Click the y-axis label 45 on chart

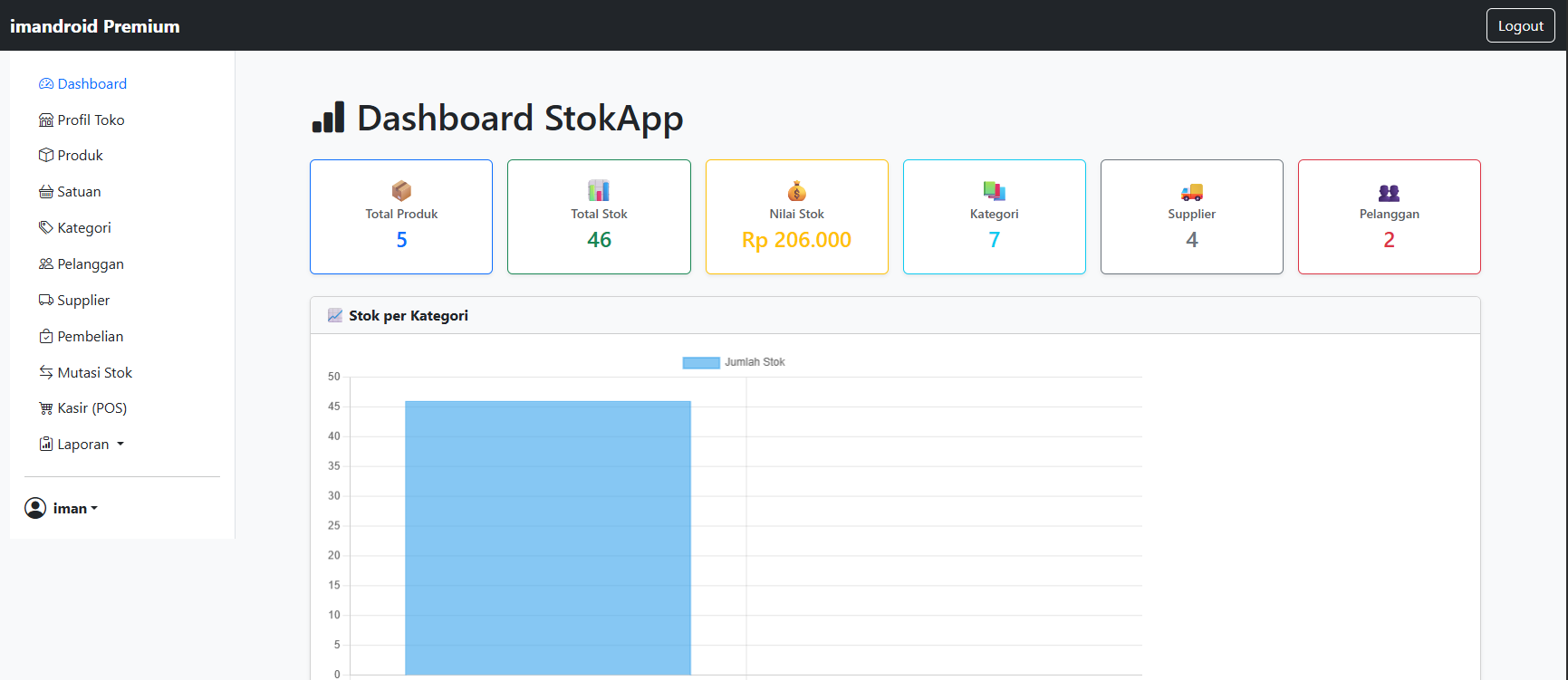click(334, 407)
